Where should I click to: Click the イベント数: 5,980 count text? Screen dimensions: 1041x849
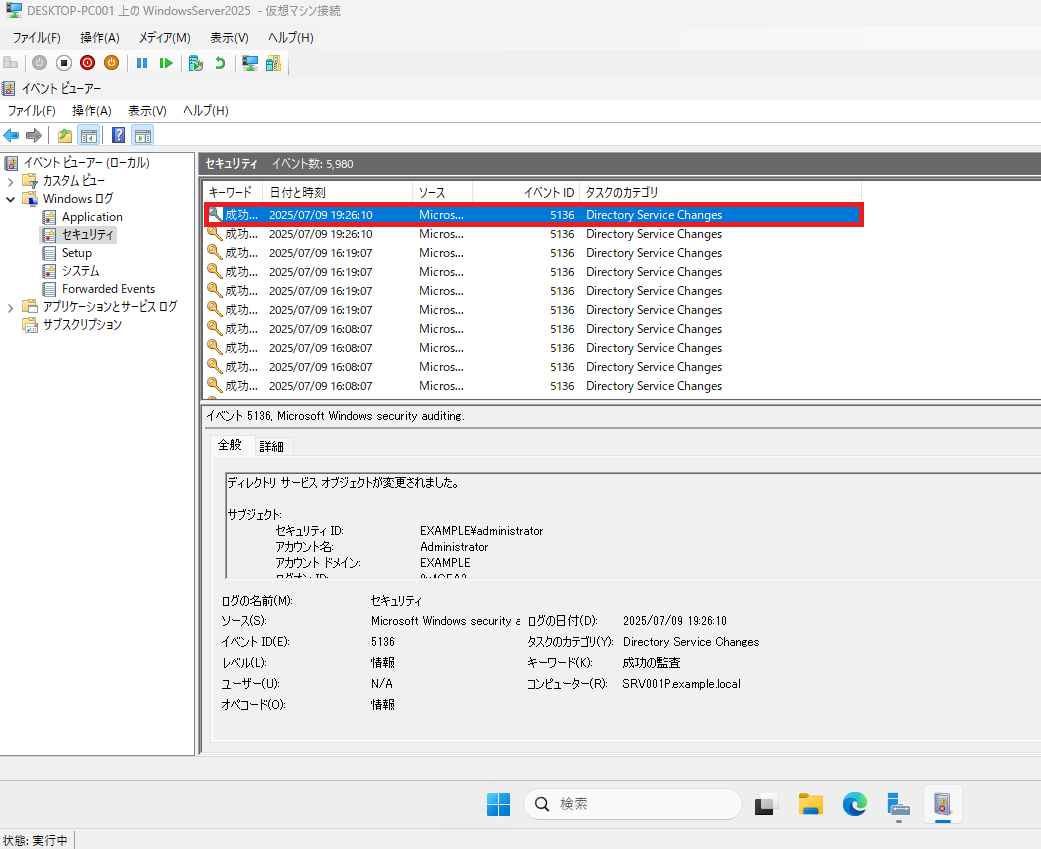(x=313, y=164)
